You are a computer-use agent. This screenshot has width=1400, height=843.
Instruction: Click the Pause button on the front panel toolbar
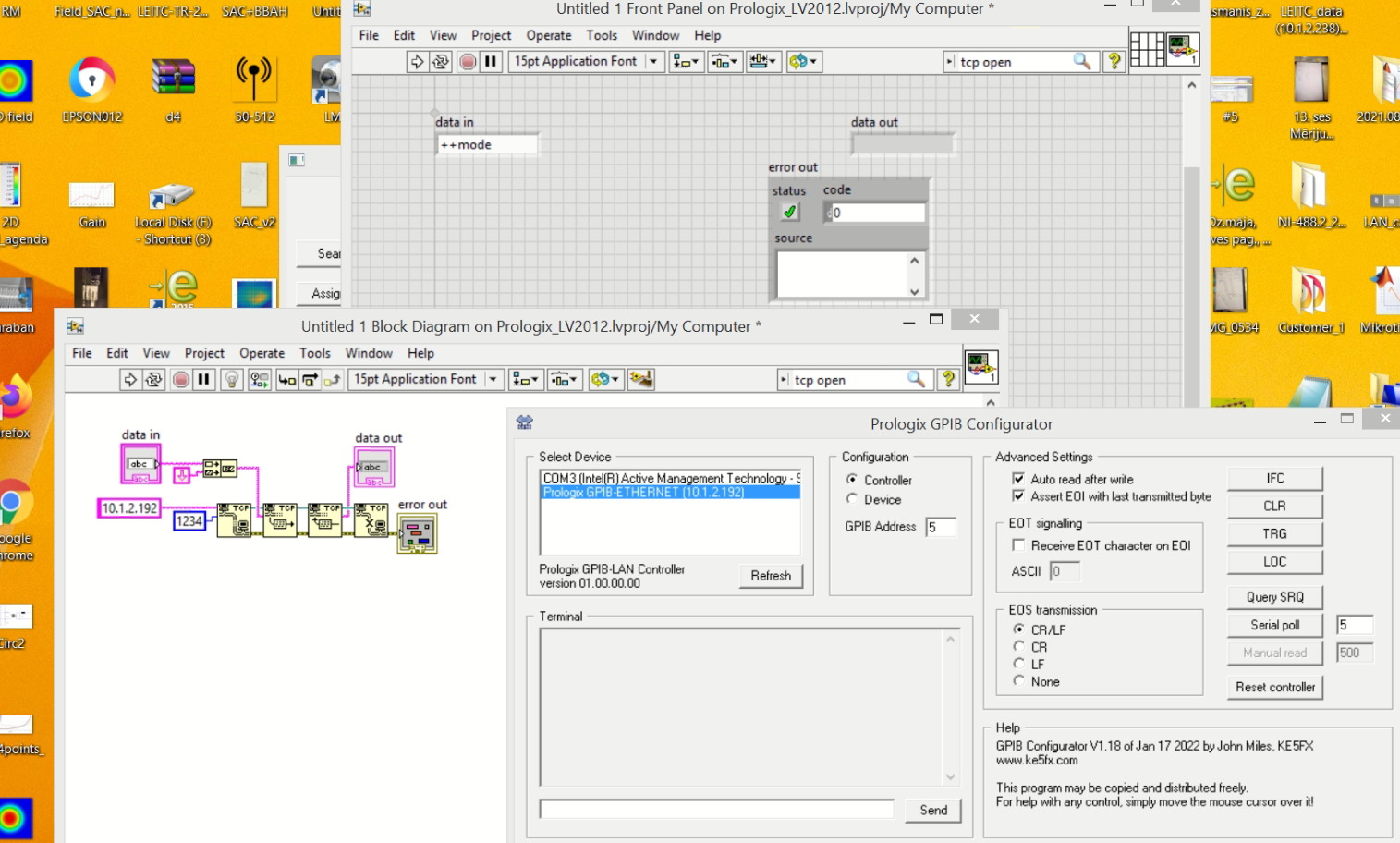pyautogui.click(x=491, y=61)
